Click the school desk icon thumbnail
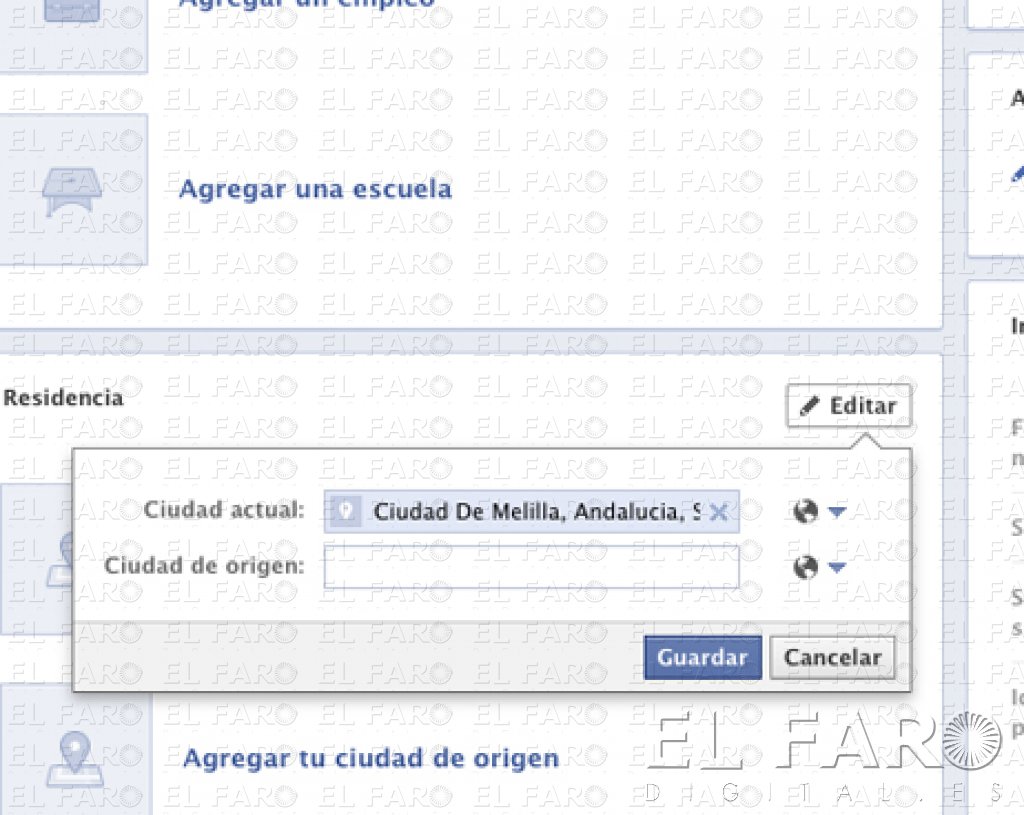 72,189
